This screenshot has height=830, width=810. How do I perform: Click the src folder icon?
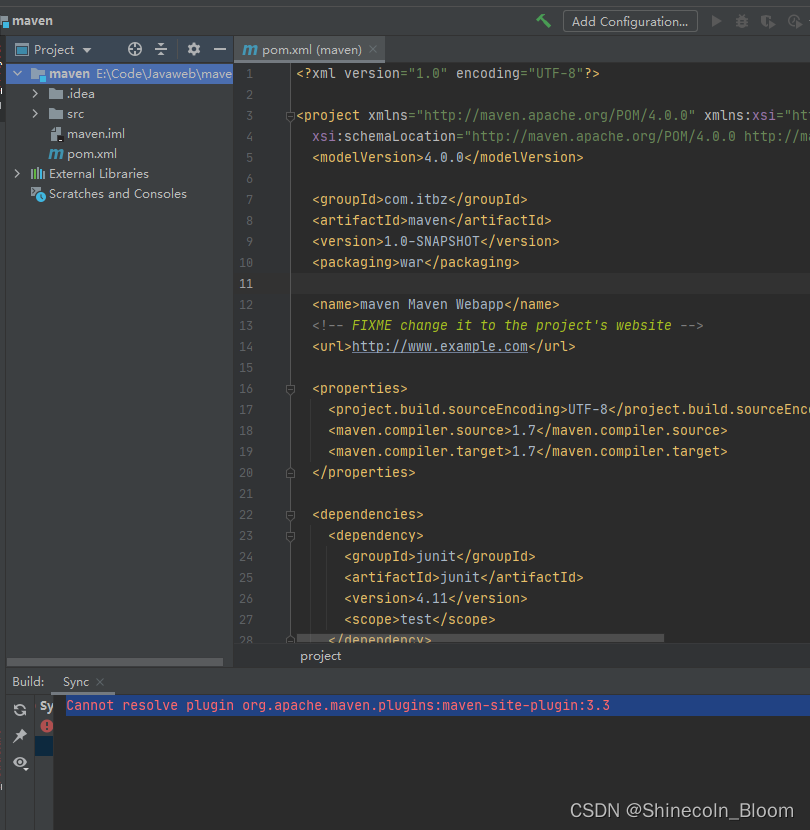click(56, 114)
